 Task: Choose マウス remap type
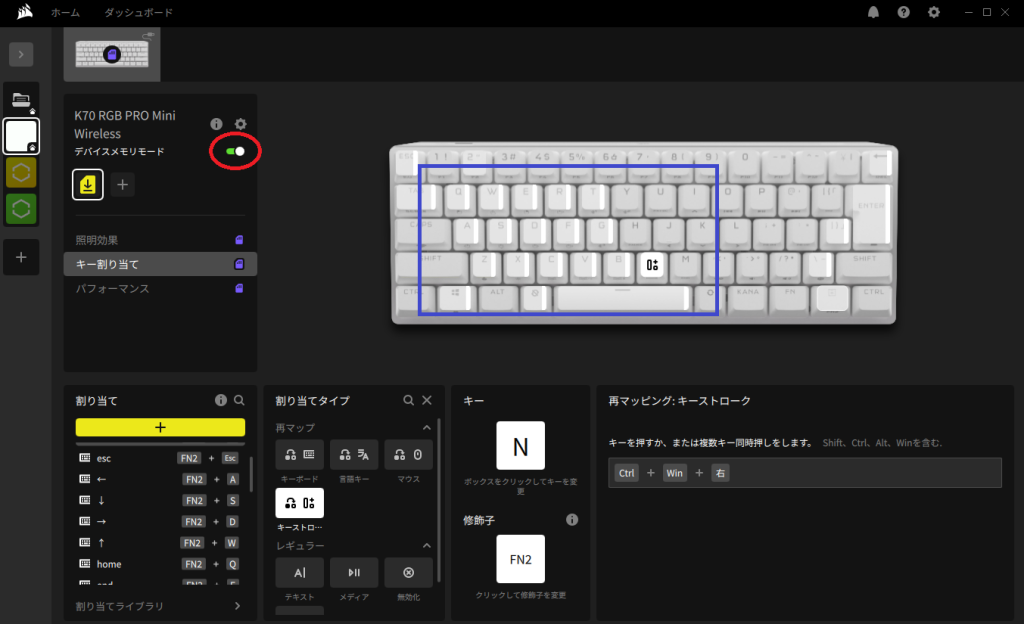click(x=408, y=455)
